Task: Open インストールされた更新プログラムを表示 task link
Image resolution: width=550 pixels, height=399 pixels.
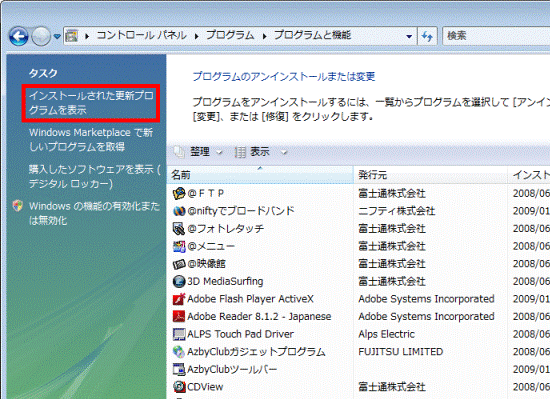Action: point(91,103)
